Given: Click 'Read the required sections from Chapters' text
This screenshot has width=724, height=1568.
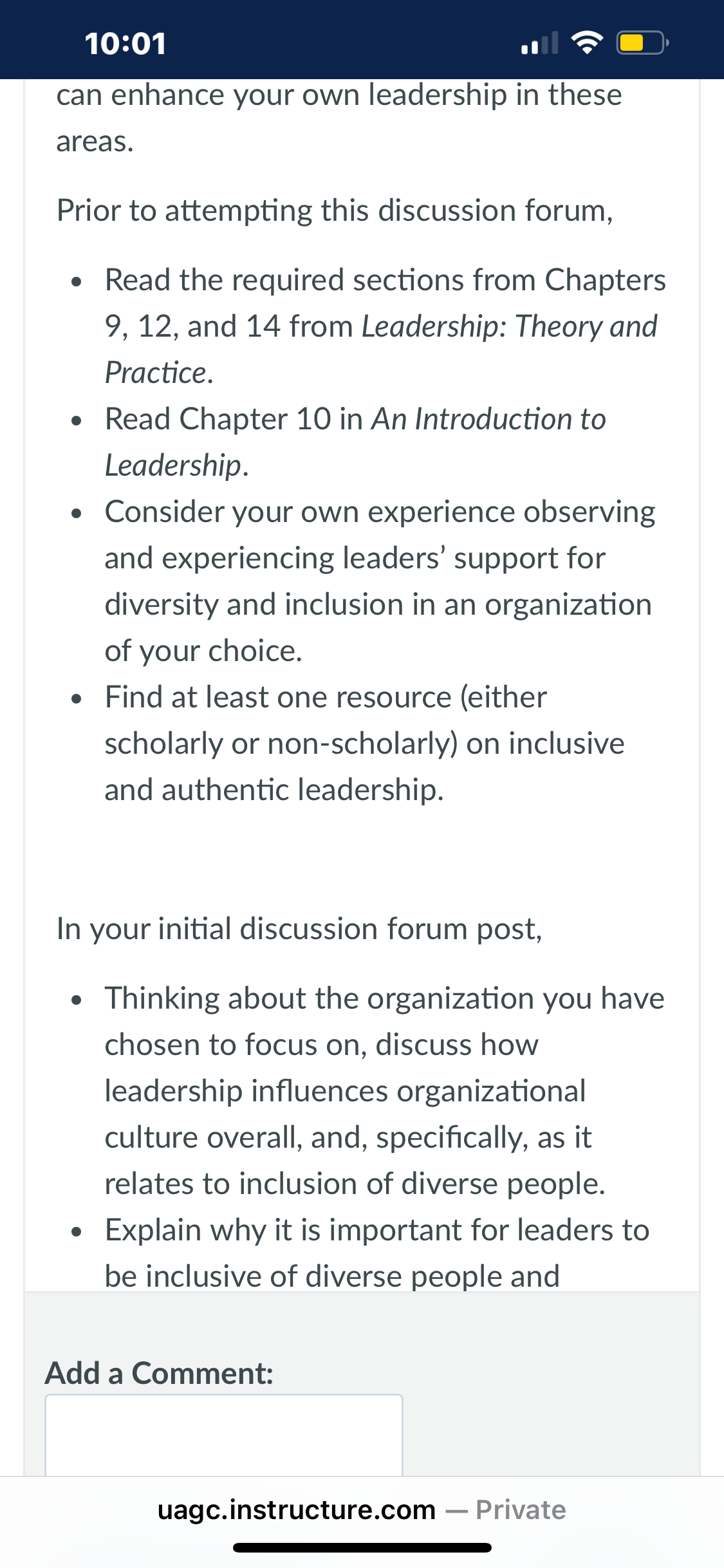Looking at the screenshot, I should click(385, 280).
